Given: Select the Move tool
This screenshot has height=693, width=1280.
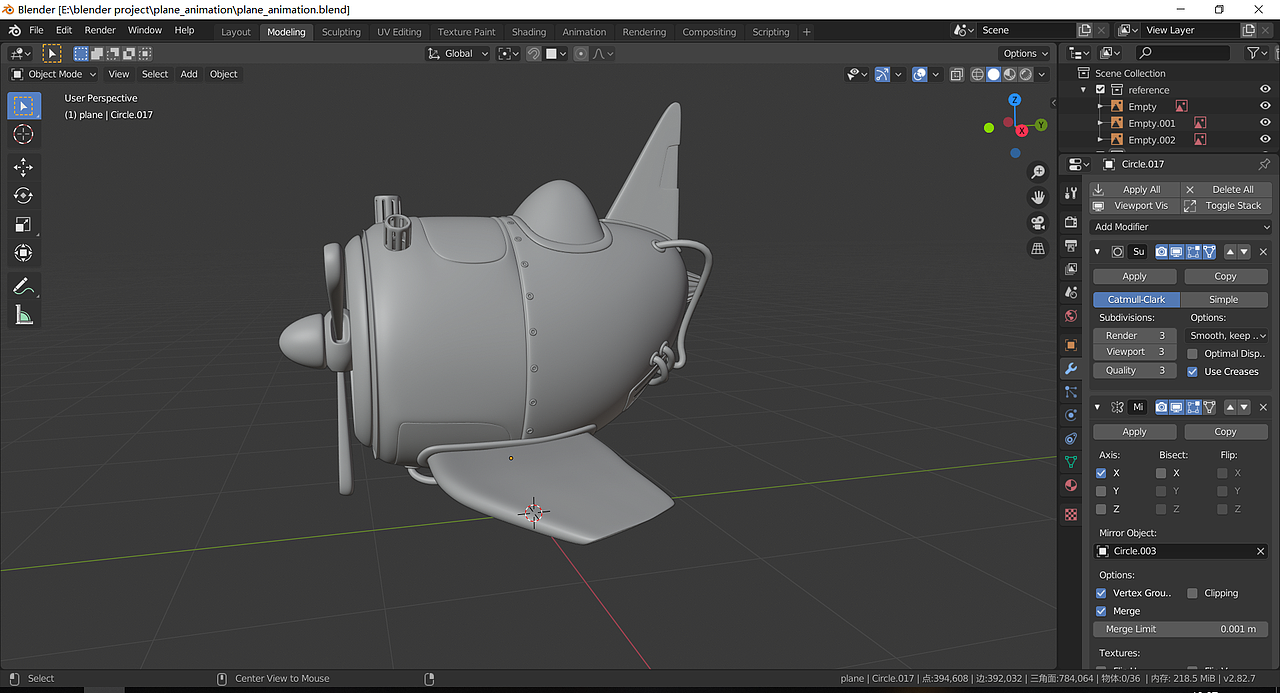Looking at the screenshot, I should pos(24,167).
